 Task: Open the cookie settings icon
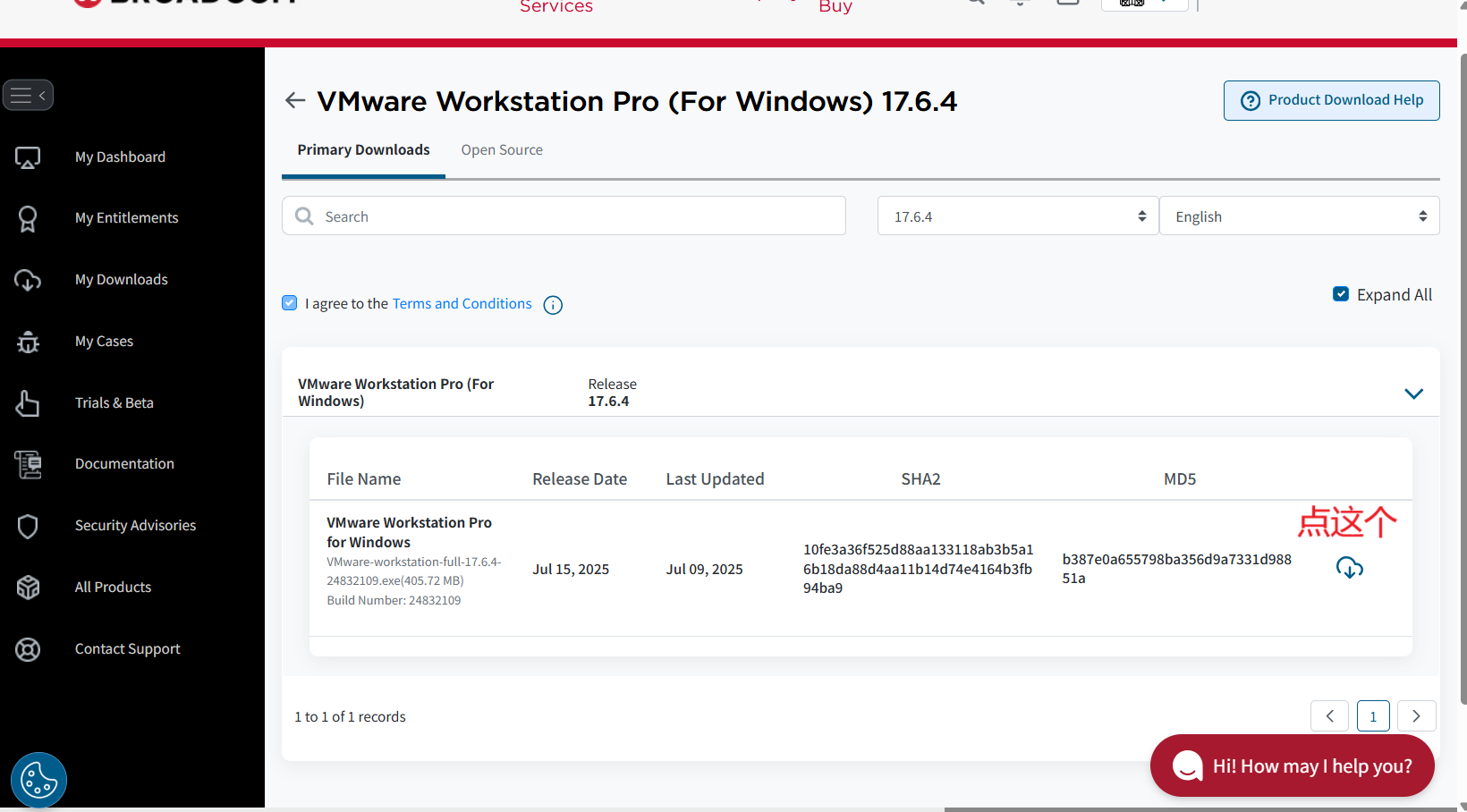click(x=38, y=780)
